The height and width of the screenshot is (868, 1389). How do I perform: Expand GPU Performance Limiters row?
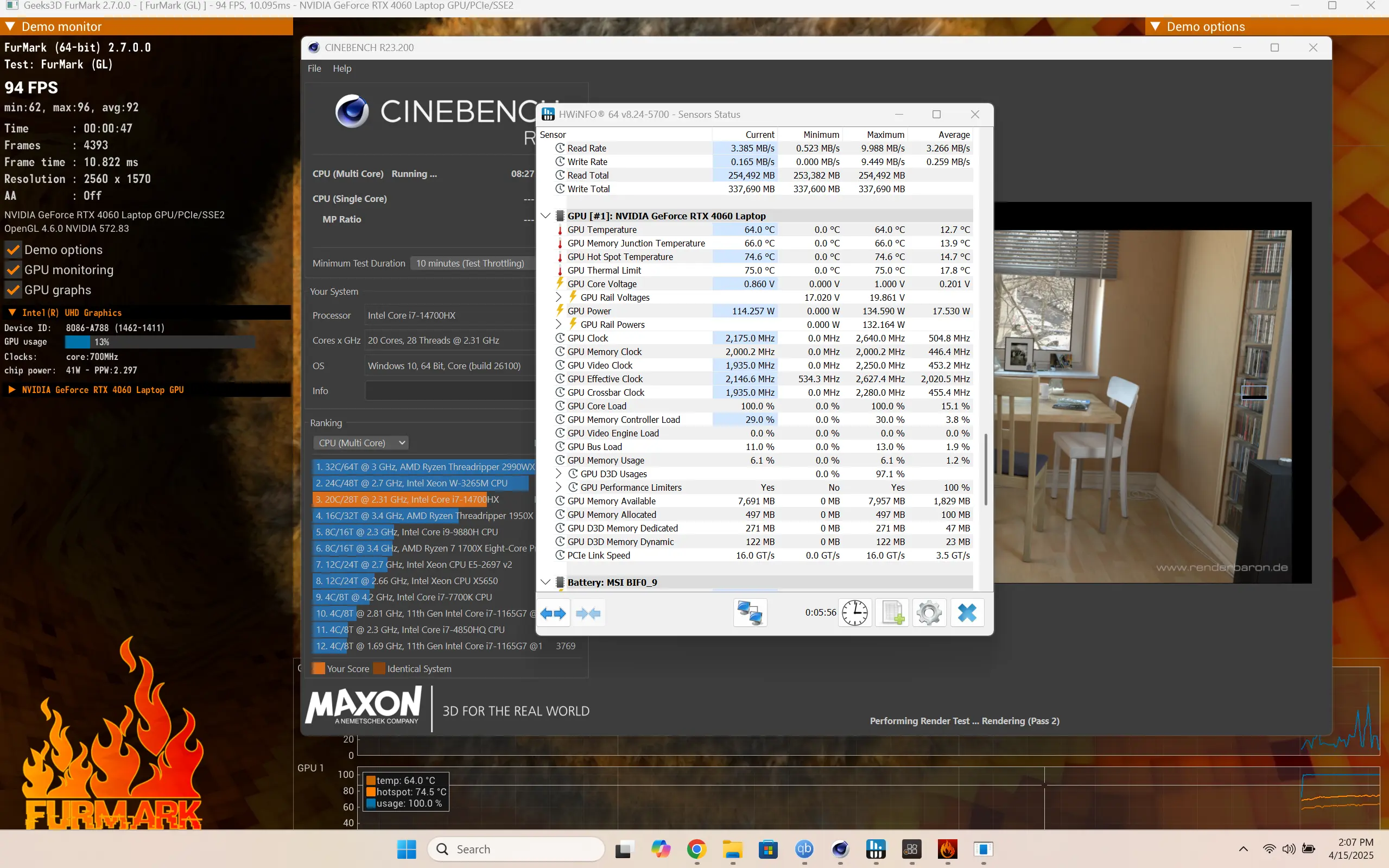pyautogui.click(x=559, y=487)
